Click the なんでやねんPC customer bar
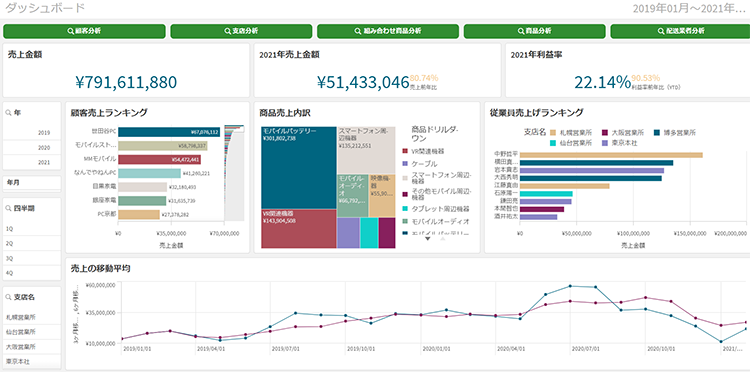 coord(149,173)
